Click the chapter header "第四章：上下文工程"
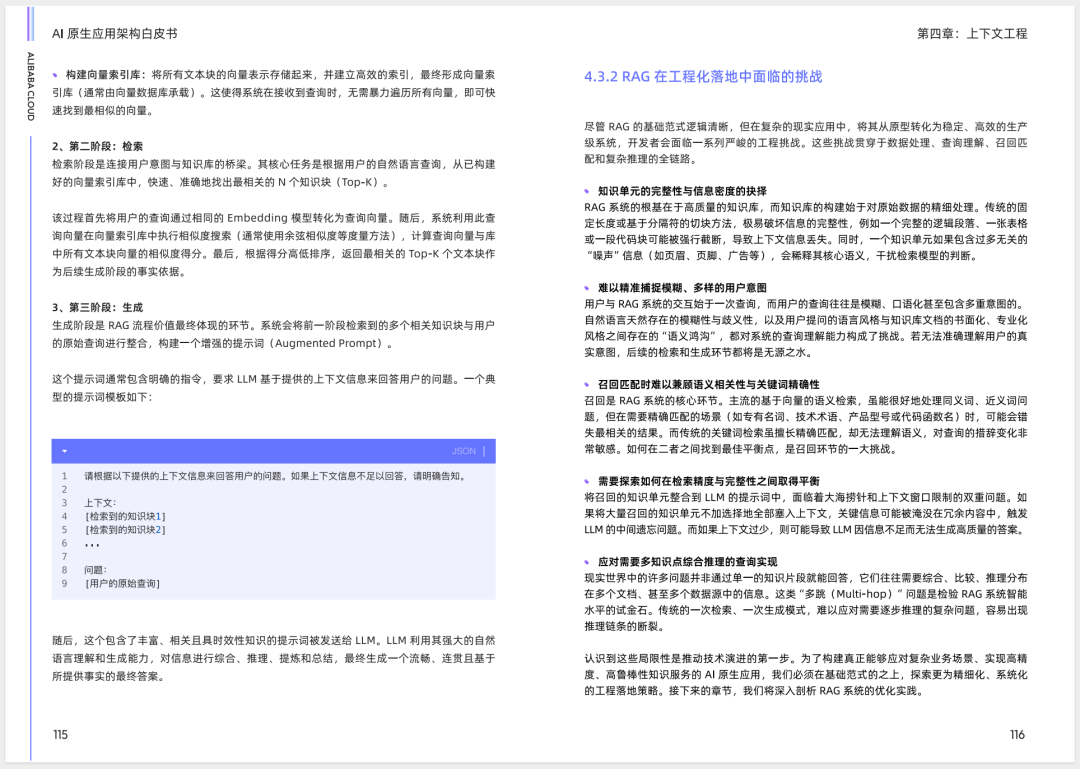This screenshot has width=1080, height=769. [972, 33]
